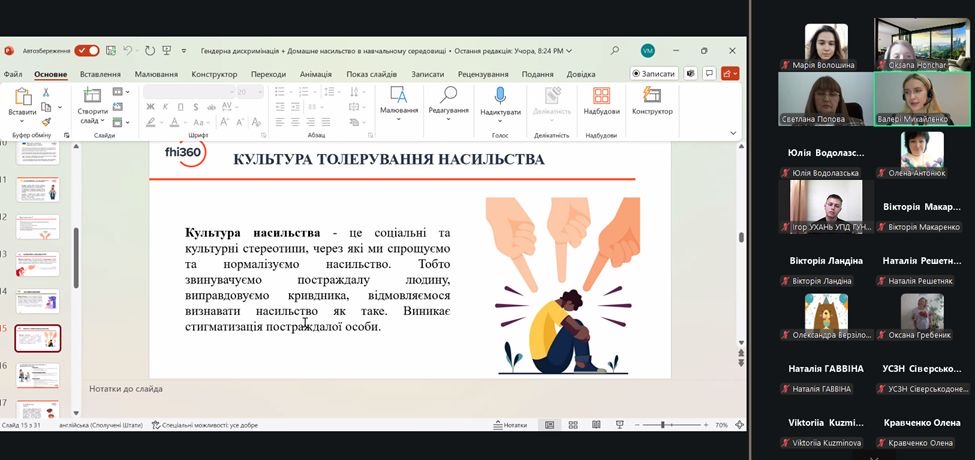Open the Файл menu
The width and height of the screenshot is (975, 460).
pos(13,74)
